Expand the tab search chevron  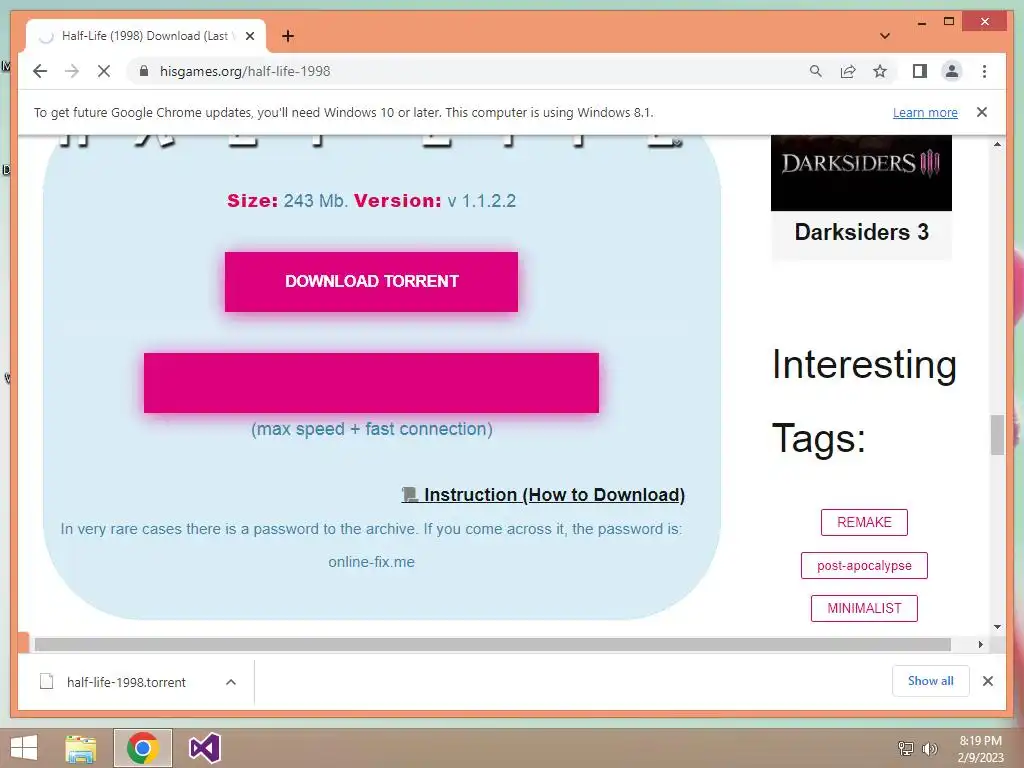click(885, 36)
